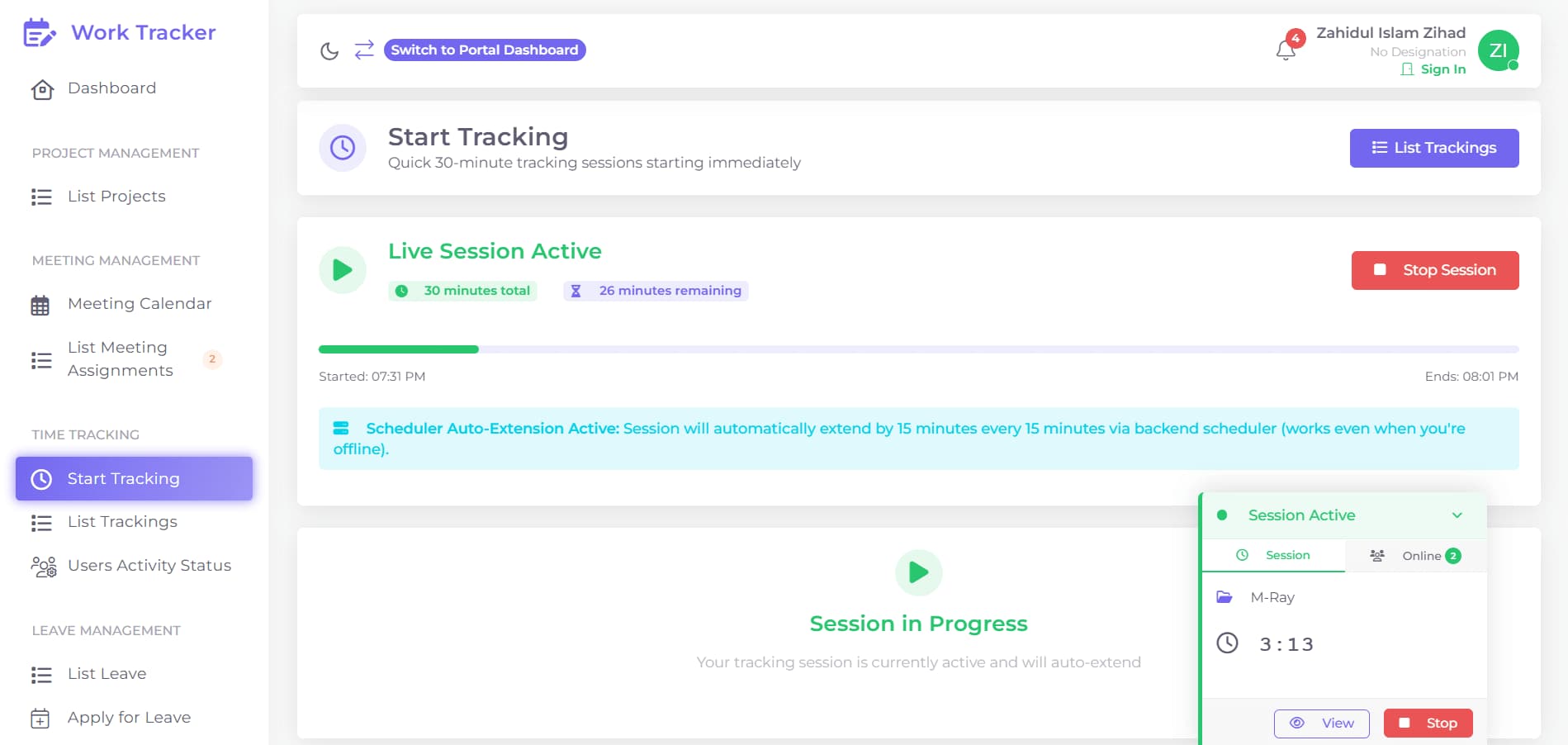1568x745 pixels.
Task: Click the swap arrows icon in header
Action: pyautogui.click(x=364, y=50)
